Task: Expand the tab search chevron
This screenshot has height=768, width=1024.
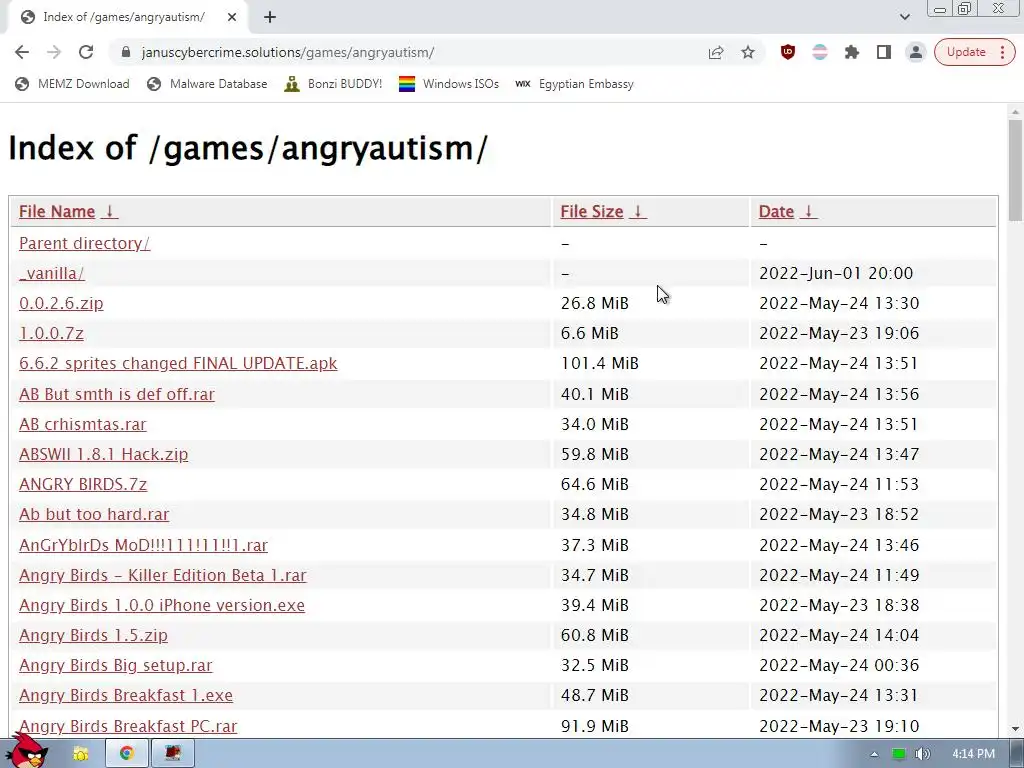Action: point(904,17)
